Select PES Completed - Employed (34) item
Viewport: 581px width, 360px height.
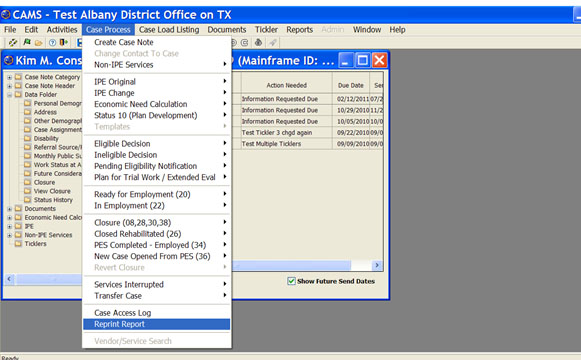pyautogui.click(x=157, y=245)
